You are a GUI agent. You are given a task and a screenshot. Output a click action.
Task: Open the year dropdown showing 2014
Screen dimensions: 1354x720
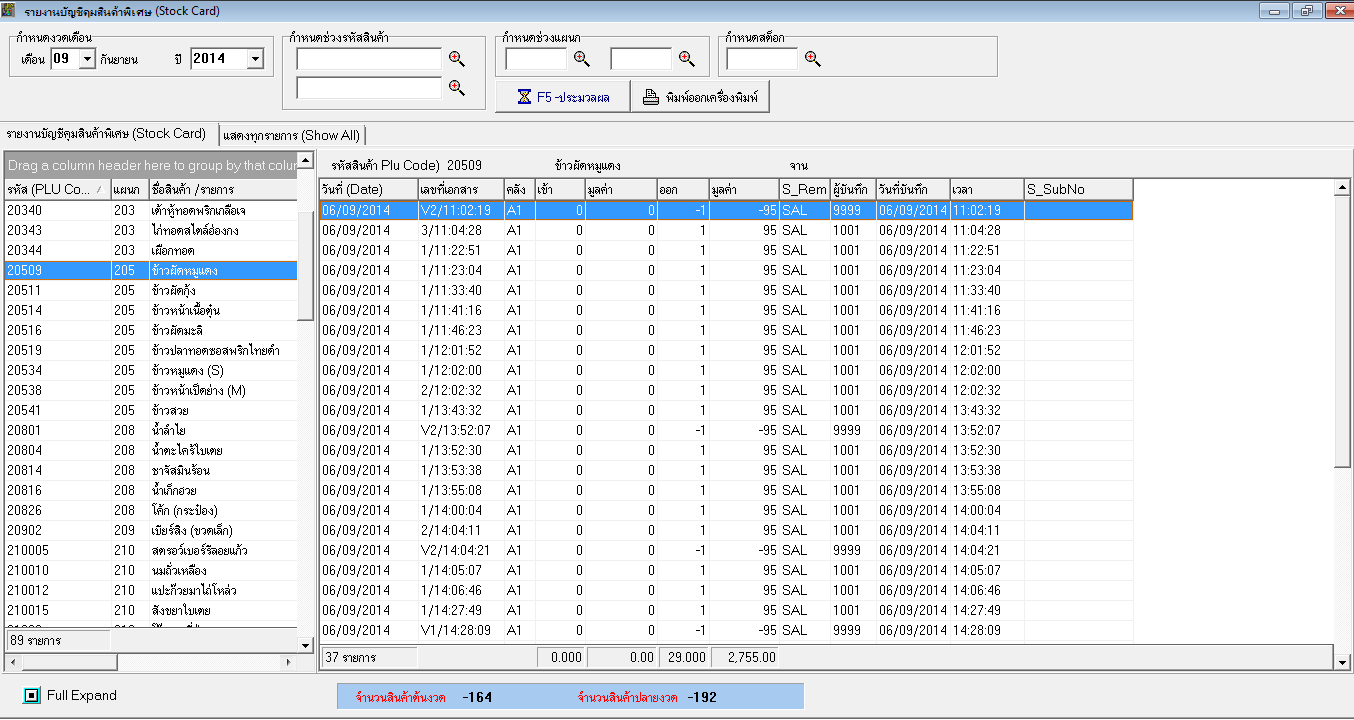[x=254, y=59]
